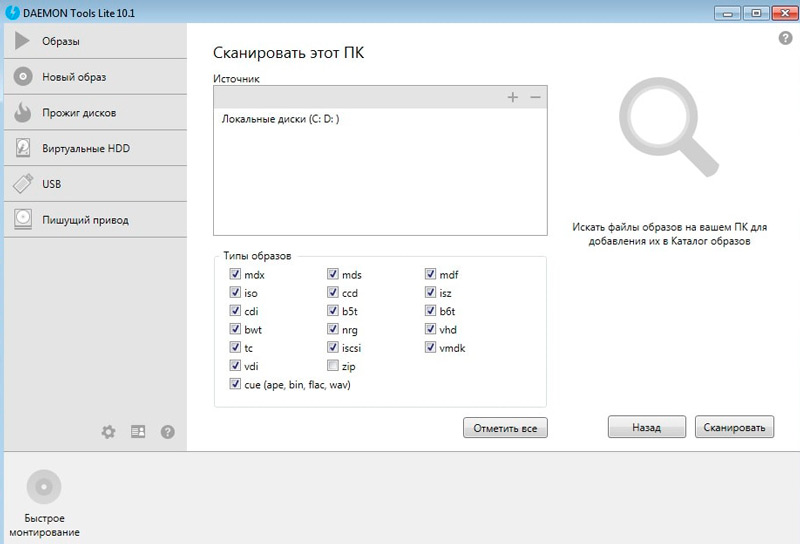Screen dimensions: 800x544
Task: Open the Образы section
Action: tap(95, 41)
